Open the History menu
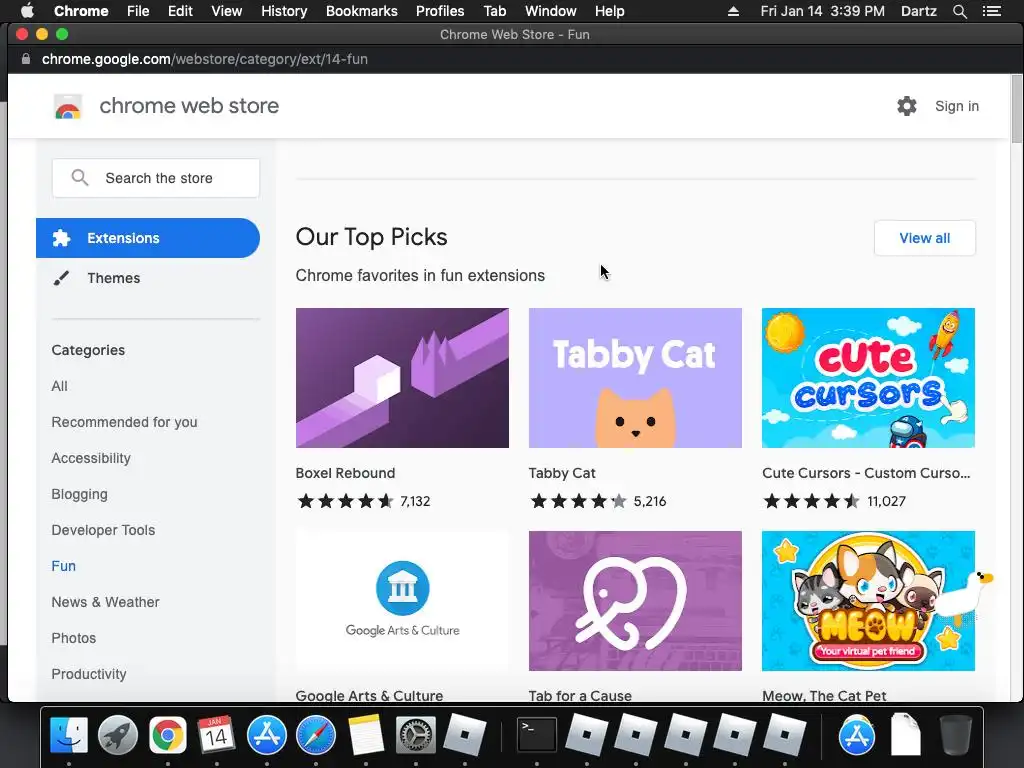 284,11
